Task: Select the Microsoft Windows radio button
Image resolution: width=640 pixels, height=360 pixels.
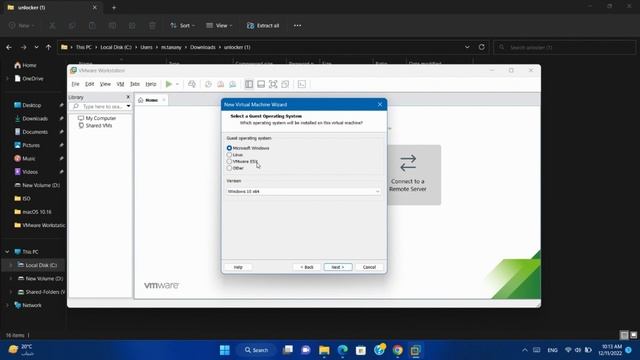Action: click(229, 148)
